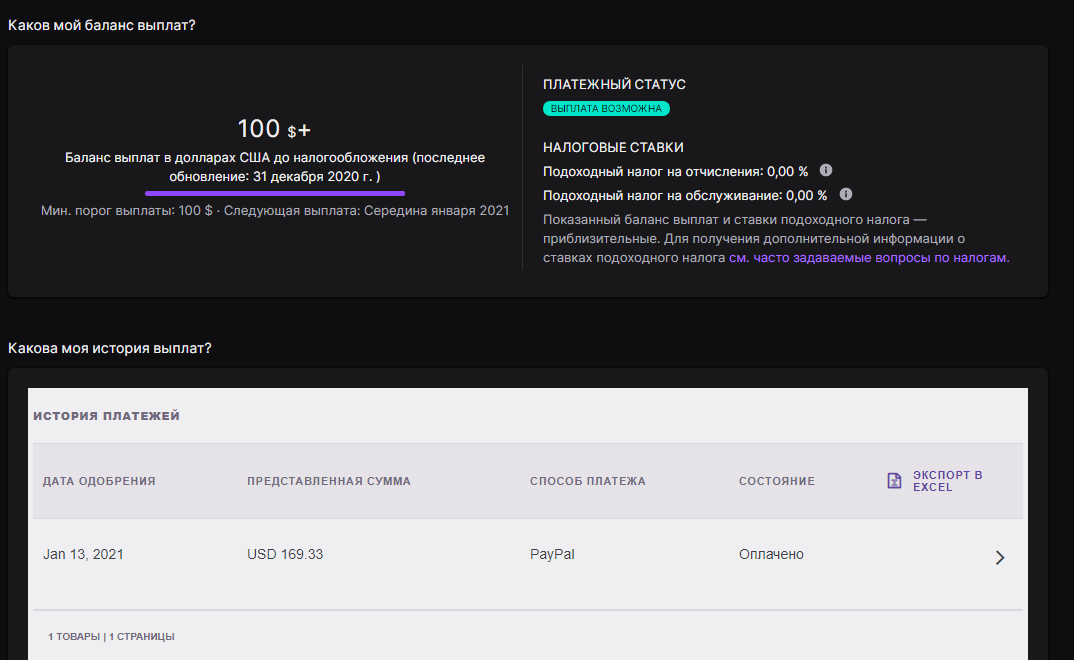Click PayPal payment method cell
This screenshot has width=1074, height=660.
(x=552, y=554)
